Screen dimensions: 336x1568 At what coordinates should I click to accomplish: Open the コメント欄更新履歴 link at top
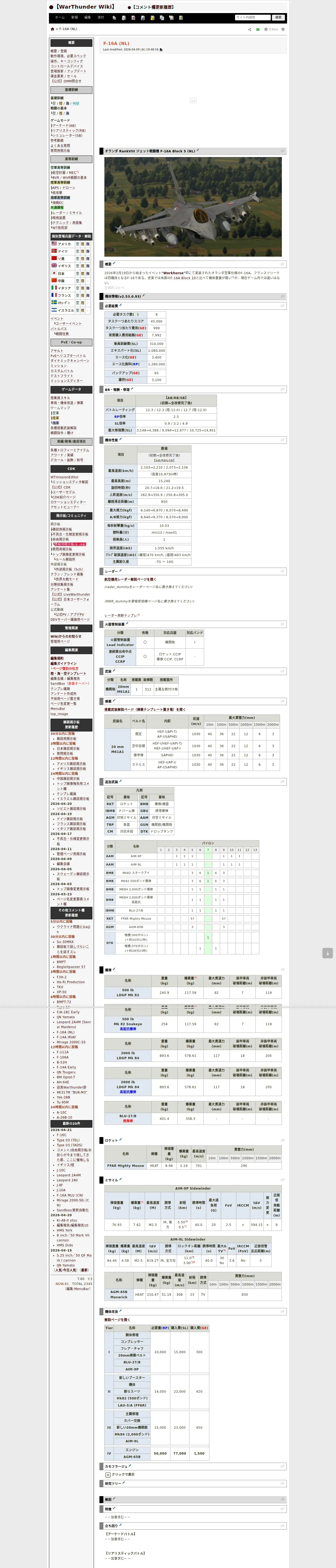(x=153, y=7)
